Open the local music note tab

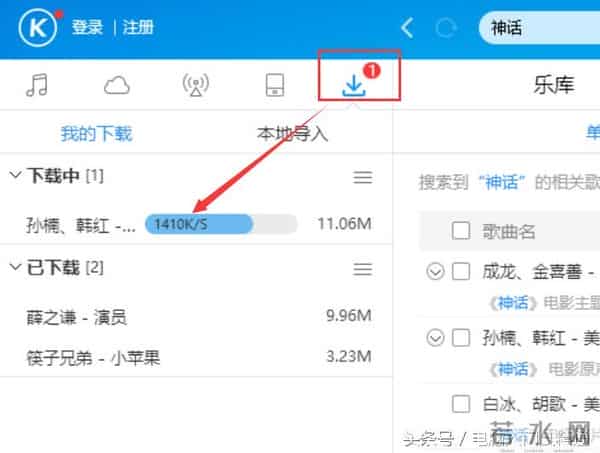(x=37, y=85)
